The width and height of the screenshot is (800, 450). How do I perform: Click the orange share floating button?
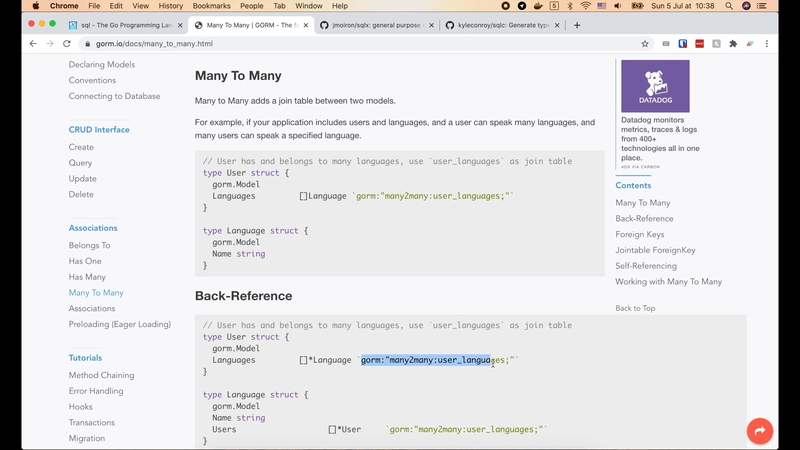click(x=759, y=430)
